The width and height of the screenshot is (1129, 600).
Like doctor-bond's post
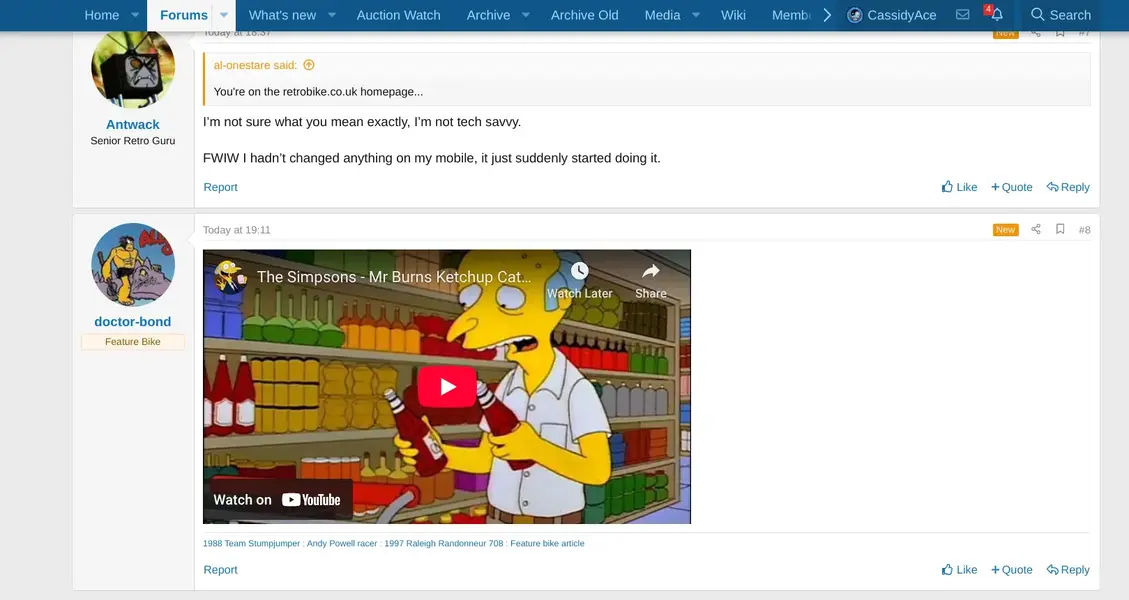click(959, 570)
